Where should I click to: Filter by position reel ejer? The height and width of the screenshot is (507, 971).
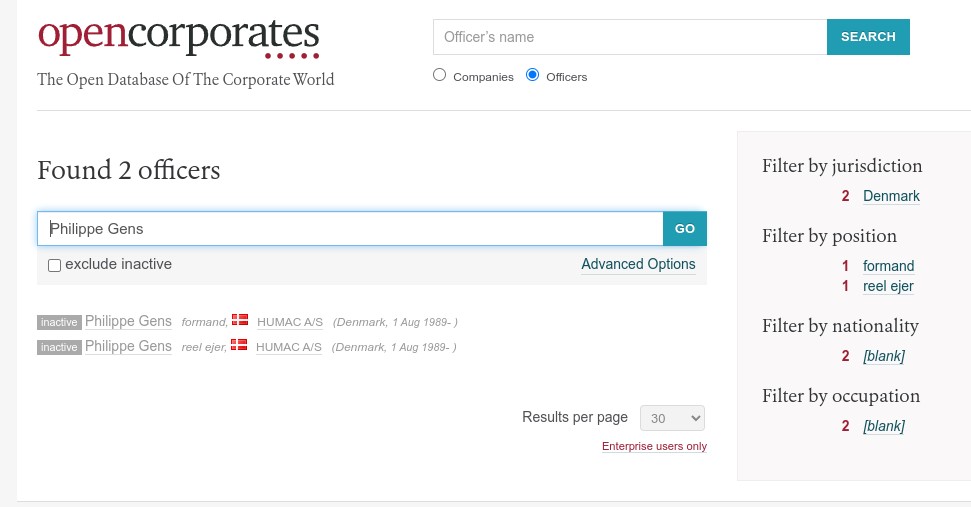[888, 286]
